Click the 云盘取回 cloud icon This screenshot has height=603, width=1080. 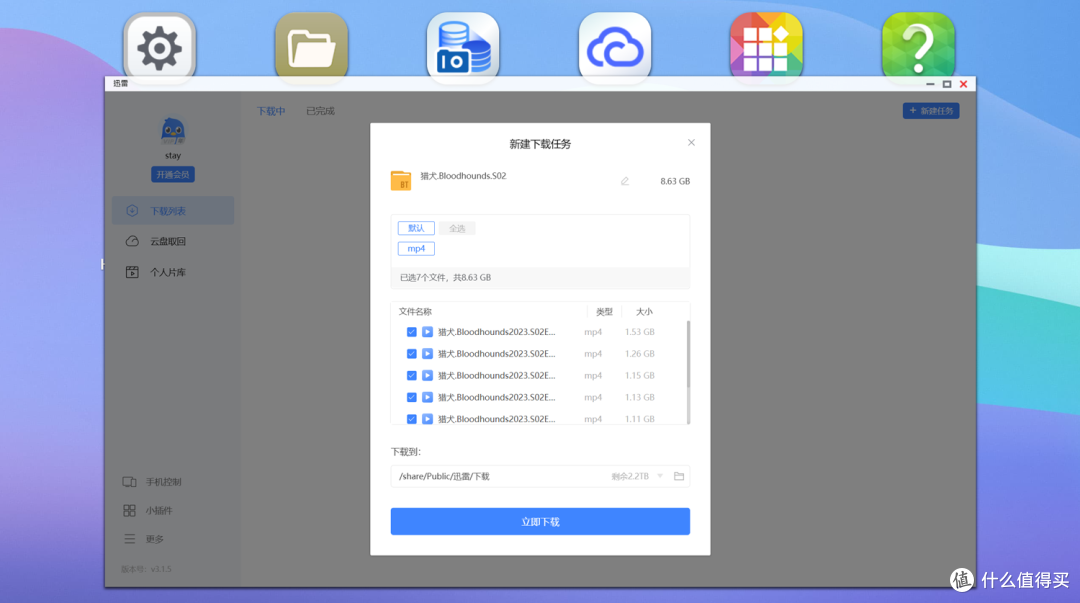point(132,241)
